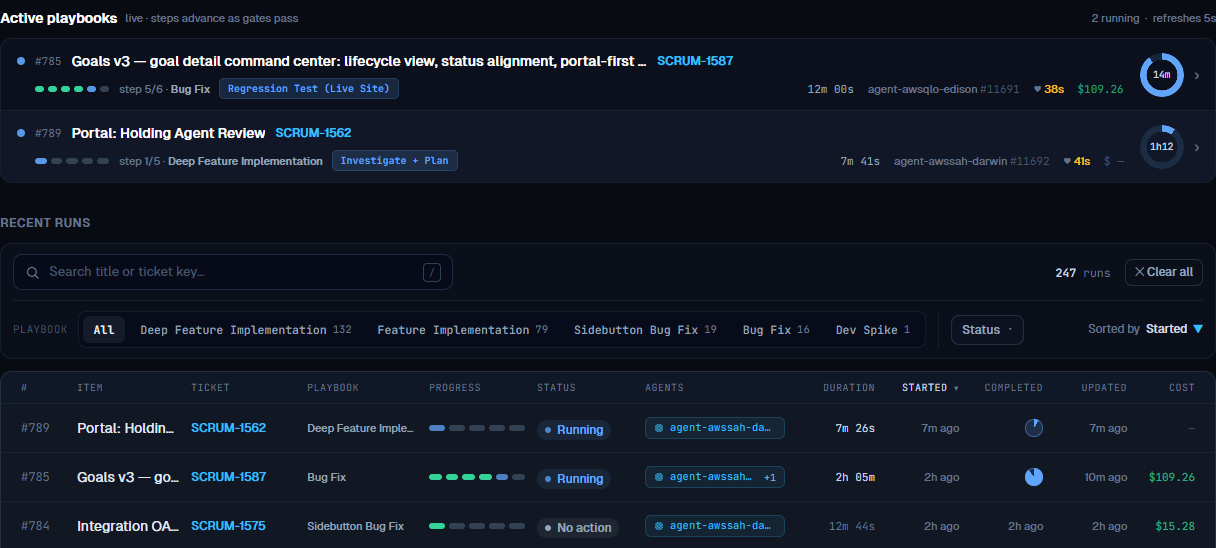
Task: Click the Regression Test (Live Site) badge
Action: click(x=309, y=89)
